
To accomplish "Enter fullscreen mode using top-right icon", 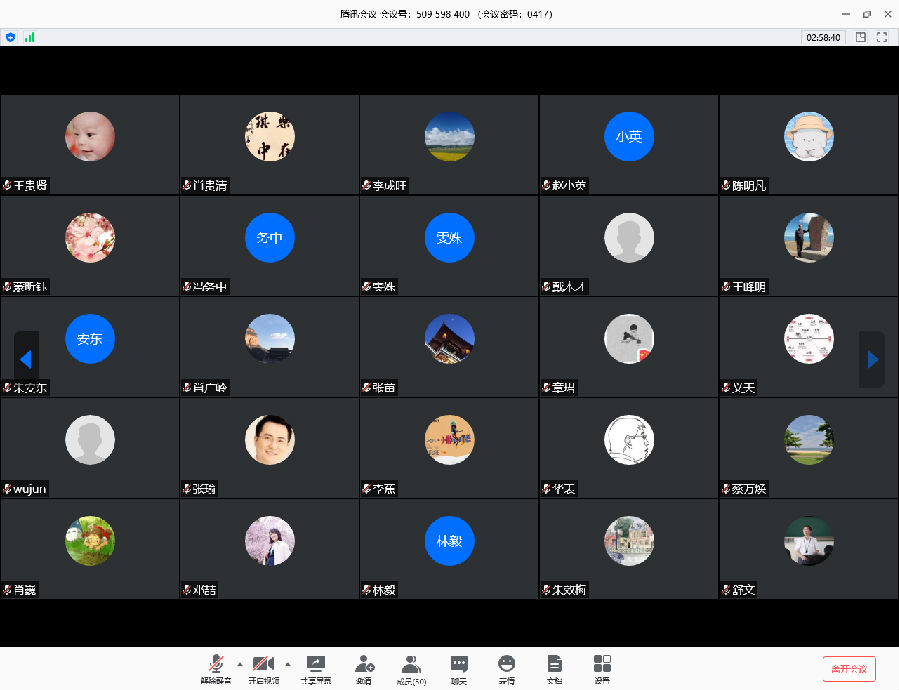I will coord(882,37).
